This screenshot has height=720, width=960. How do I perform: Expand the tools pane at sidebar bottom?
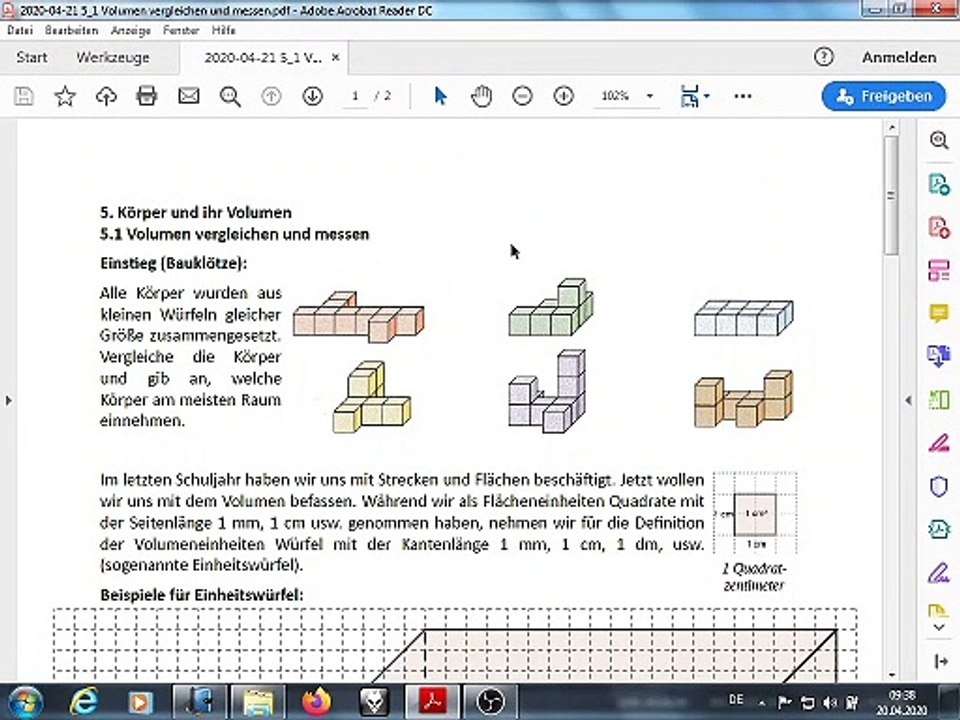click(940, 661)
